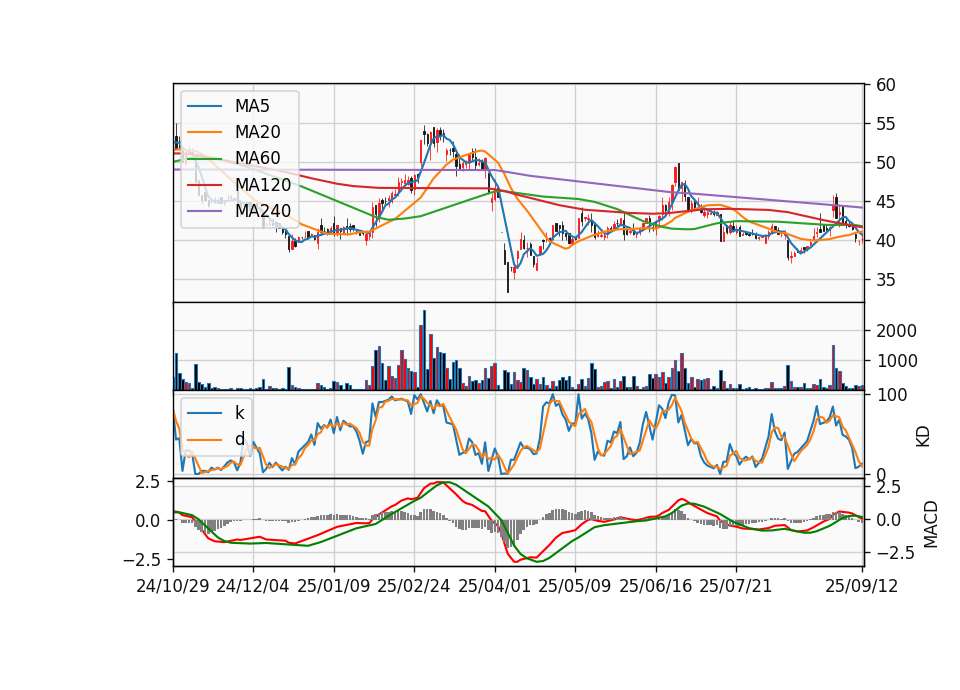This screenshot has width=960, height=690.
Task: Click the tallest volume bar near 25/02/24
Action: click(424, 350)
